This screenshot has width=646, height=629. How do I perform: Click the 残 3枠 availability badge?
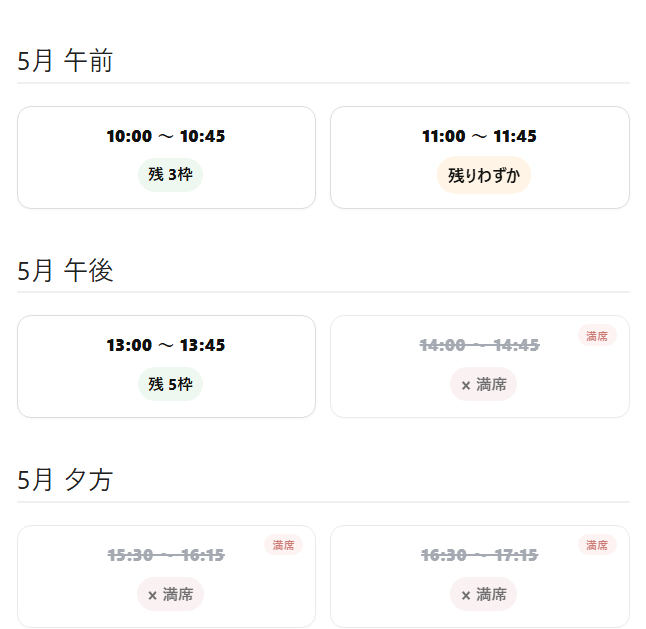click(x=170, y=174)
